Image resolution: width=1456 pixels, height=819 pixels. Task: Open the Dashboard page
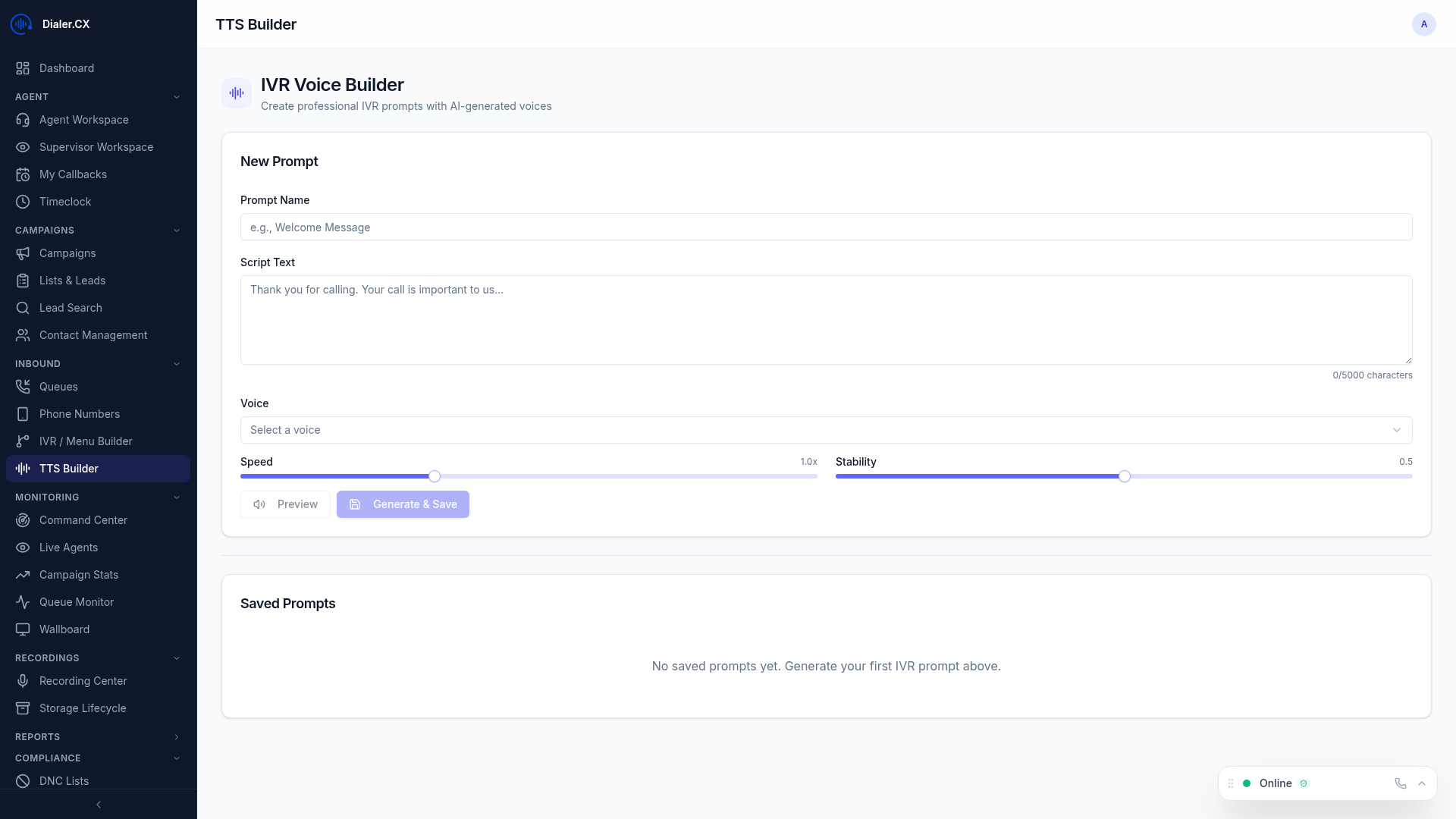tap(66, 67)
